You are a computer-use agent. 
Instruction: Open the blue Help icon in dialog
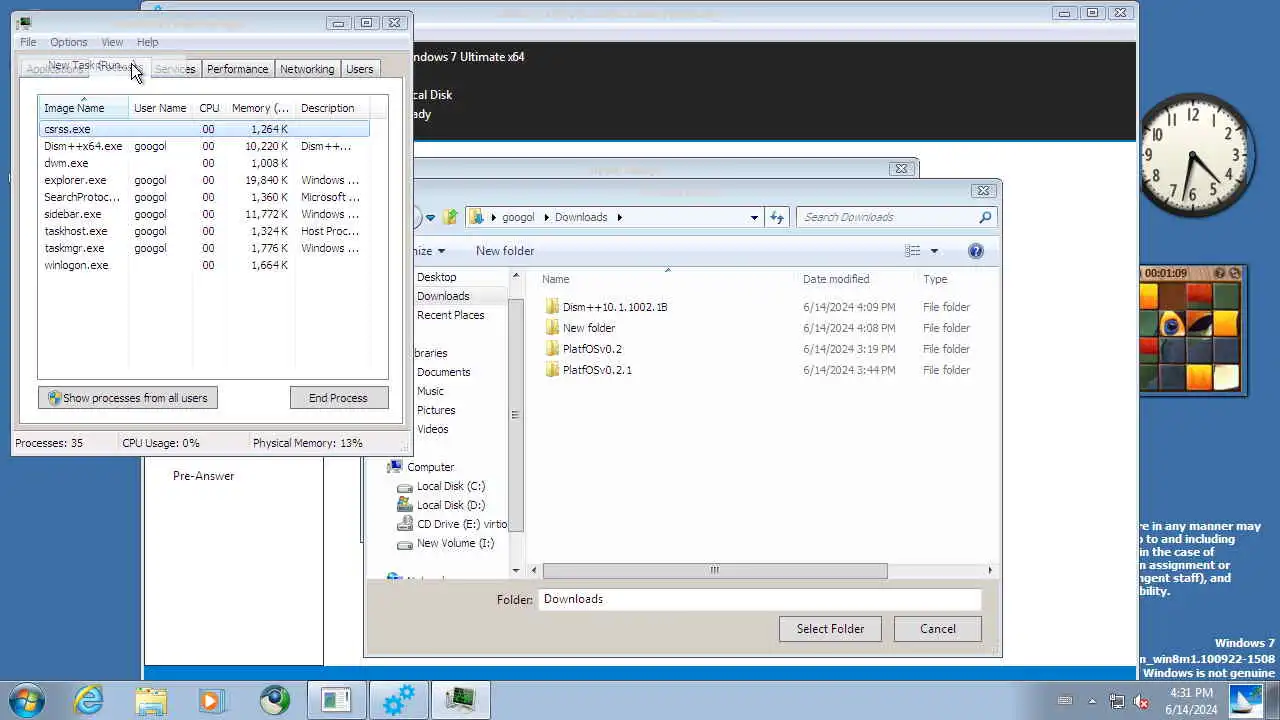[x=976, y=251]
